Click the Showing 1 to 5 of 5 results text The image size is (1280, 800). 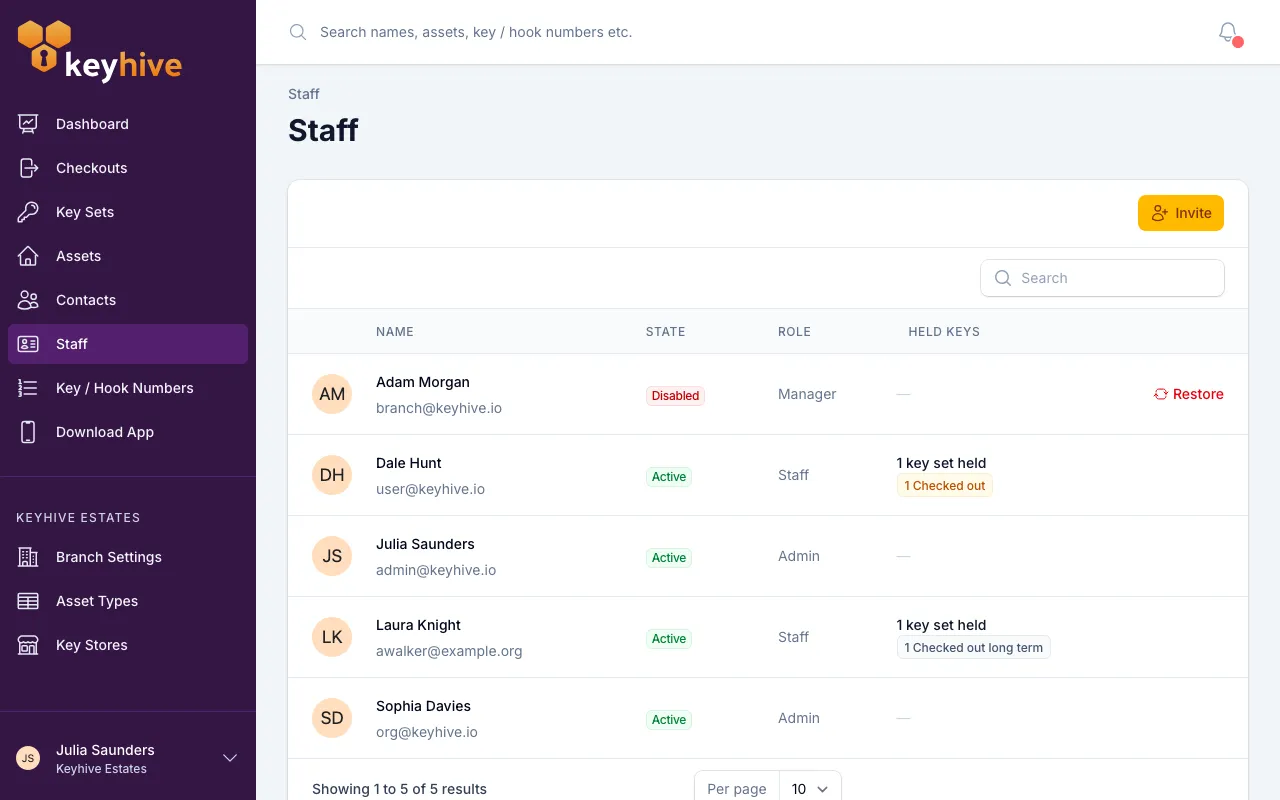[x=399, y=789]
